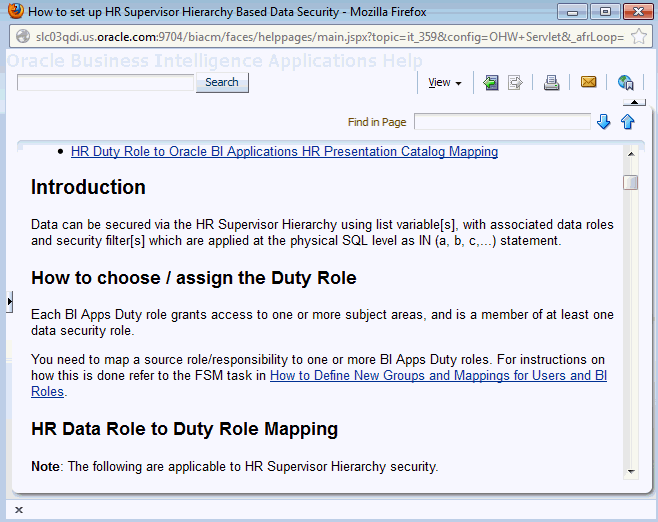This screenshot has width=658, height=522.
Task: Click the Firefox URL address bar
Action: click(329, 37)
